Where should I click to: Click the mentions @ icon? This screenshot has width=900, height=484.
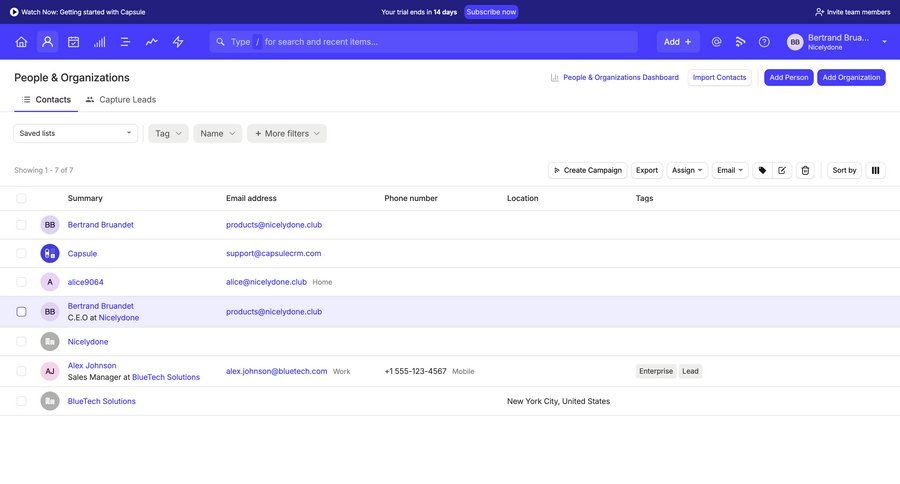(x=716, y=42)
